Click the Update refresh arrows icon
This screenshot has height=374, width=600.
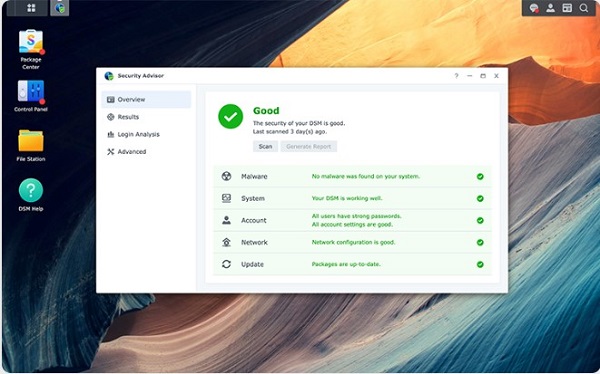coord(227,264)
